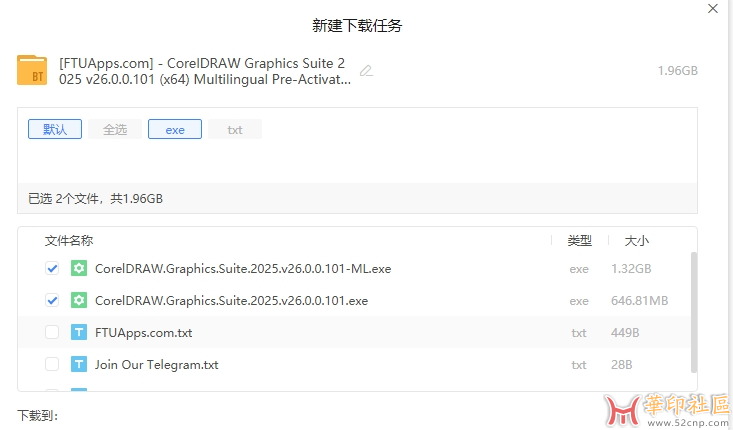Click the text icon of Join Our Telegram.txt

pyautogui.click(x=79, y=364)
